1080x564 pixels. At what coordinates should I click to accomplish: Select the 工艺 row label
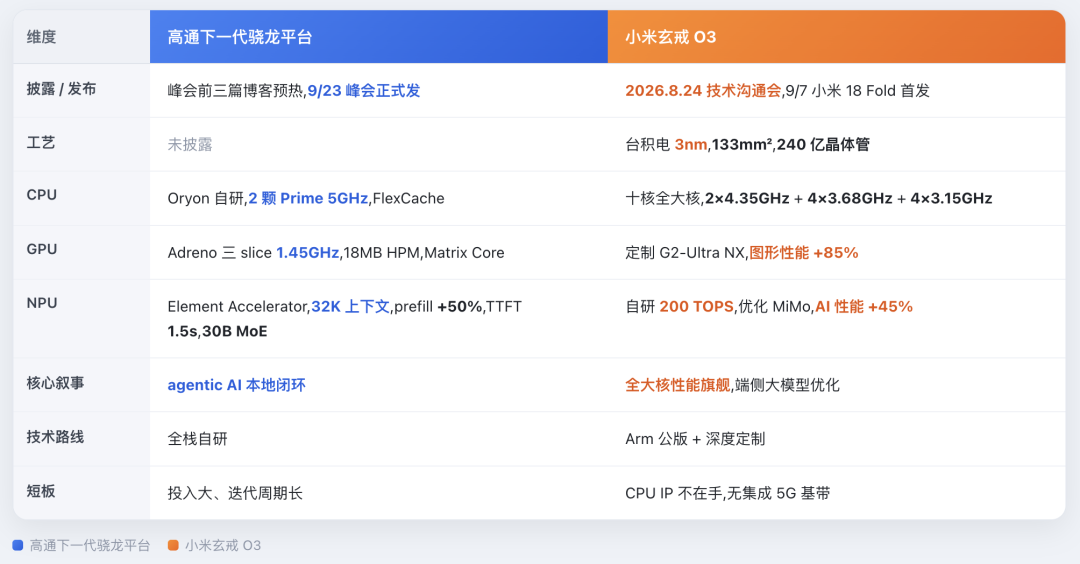point(41,143)
